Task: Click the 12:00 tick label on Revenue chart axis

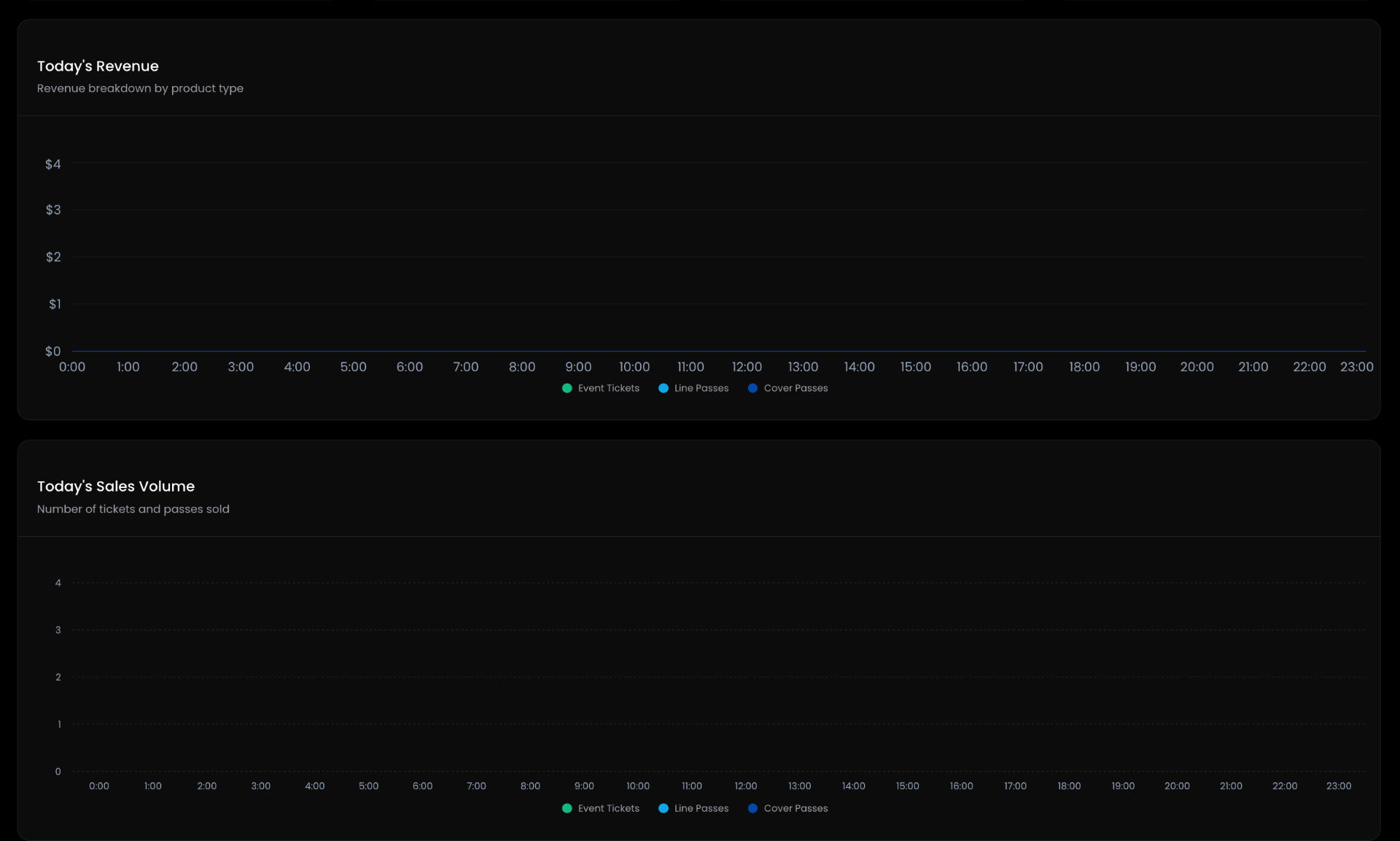Action: click(746, 367)
